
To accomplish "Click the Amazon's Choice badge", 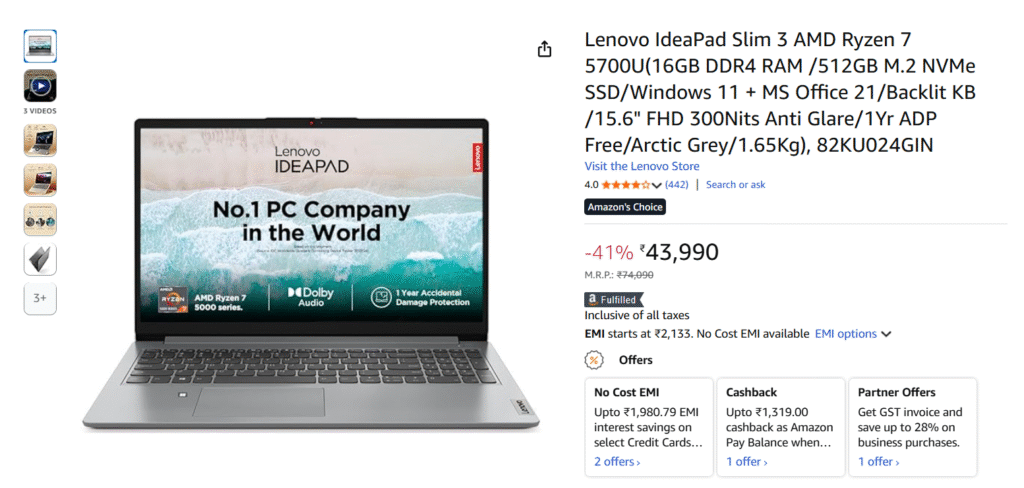I will [x=625, y=207].
